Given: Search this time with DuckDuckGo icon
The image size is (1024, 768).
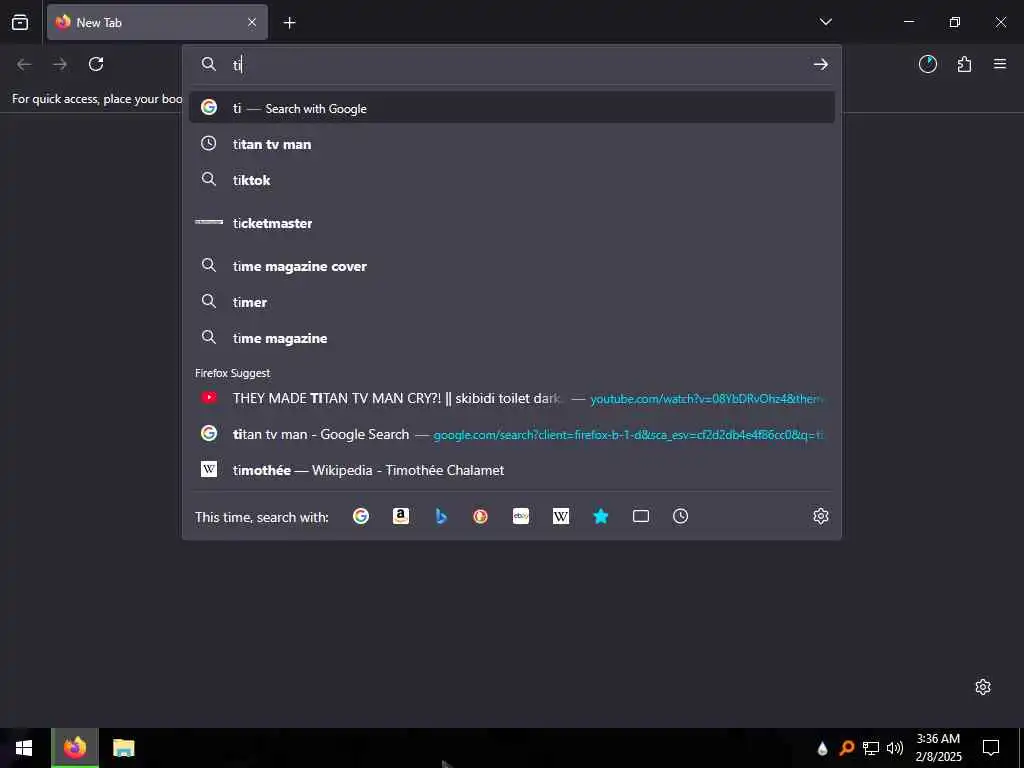Looking at the screenshot, I should point(481,517).
